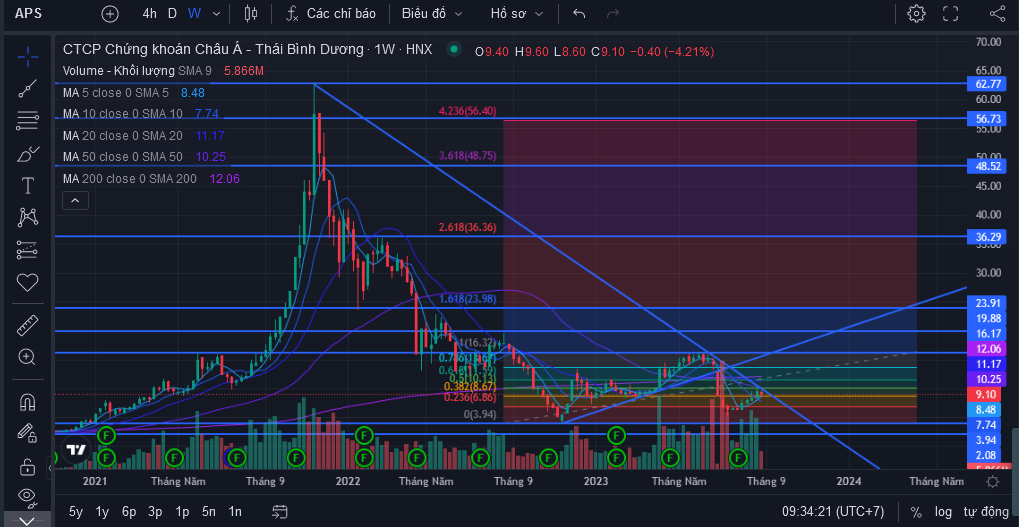Image resolution: width=1019 pixels, height=527 pixels.
Task: Select Volume - Khối lượng legend row
Action: 163,71
